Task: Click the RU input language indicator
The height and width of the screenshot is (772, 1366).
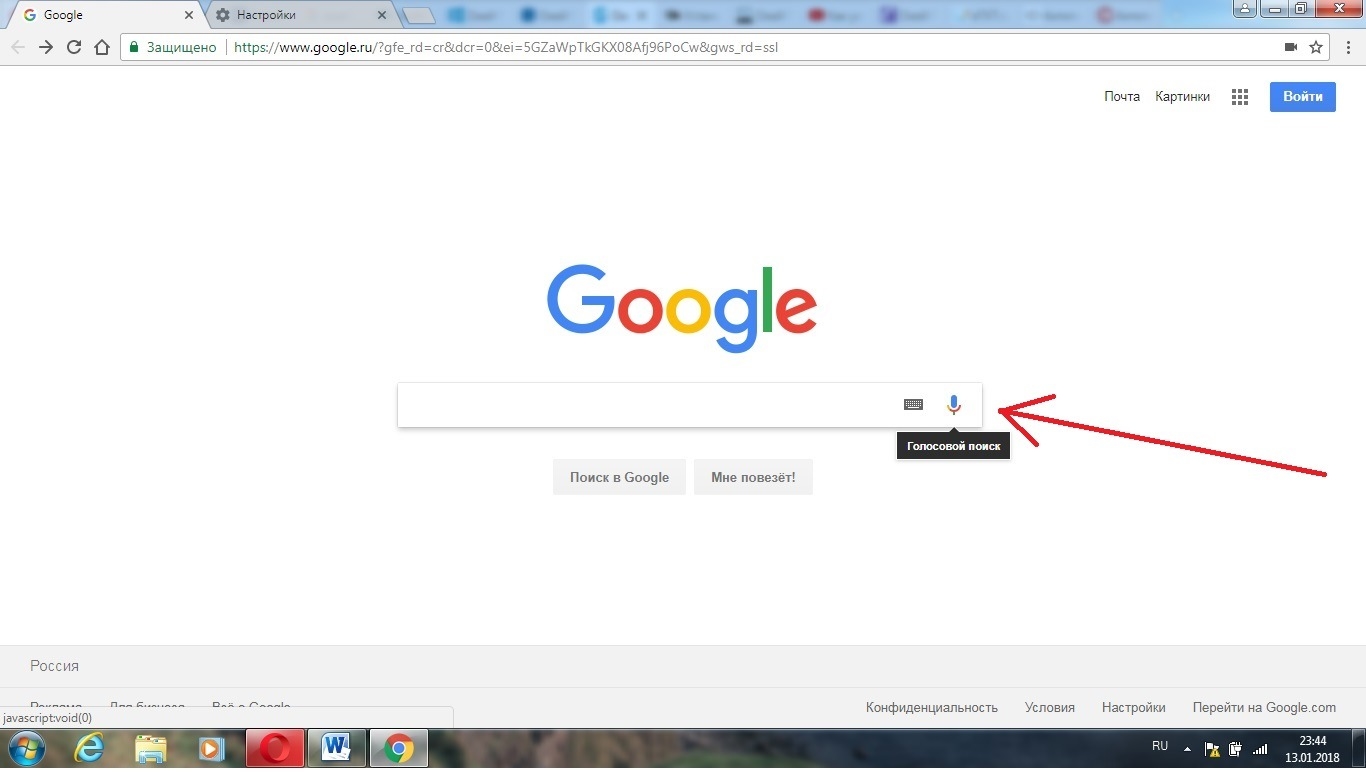Action: tap(1160, 746)
